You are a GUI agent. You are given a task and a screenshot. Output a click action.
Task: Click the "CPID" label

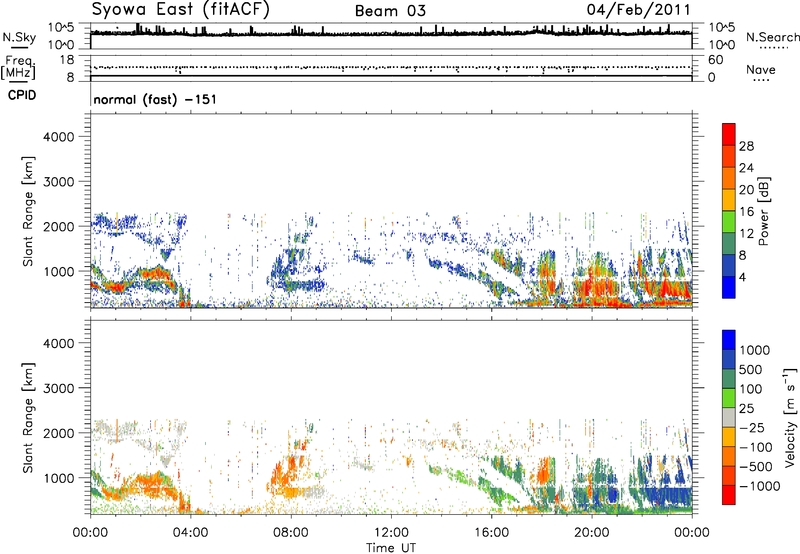click(22, 95)
